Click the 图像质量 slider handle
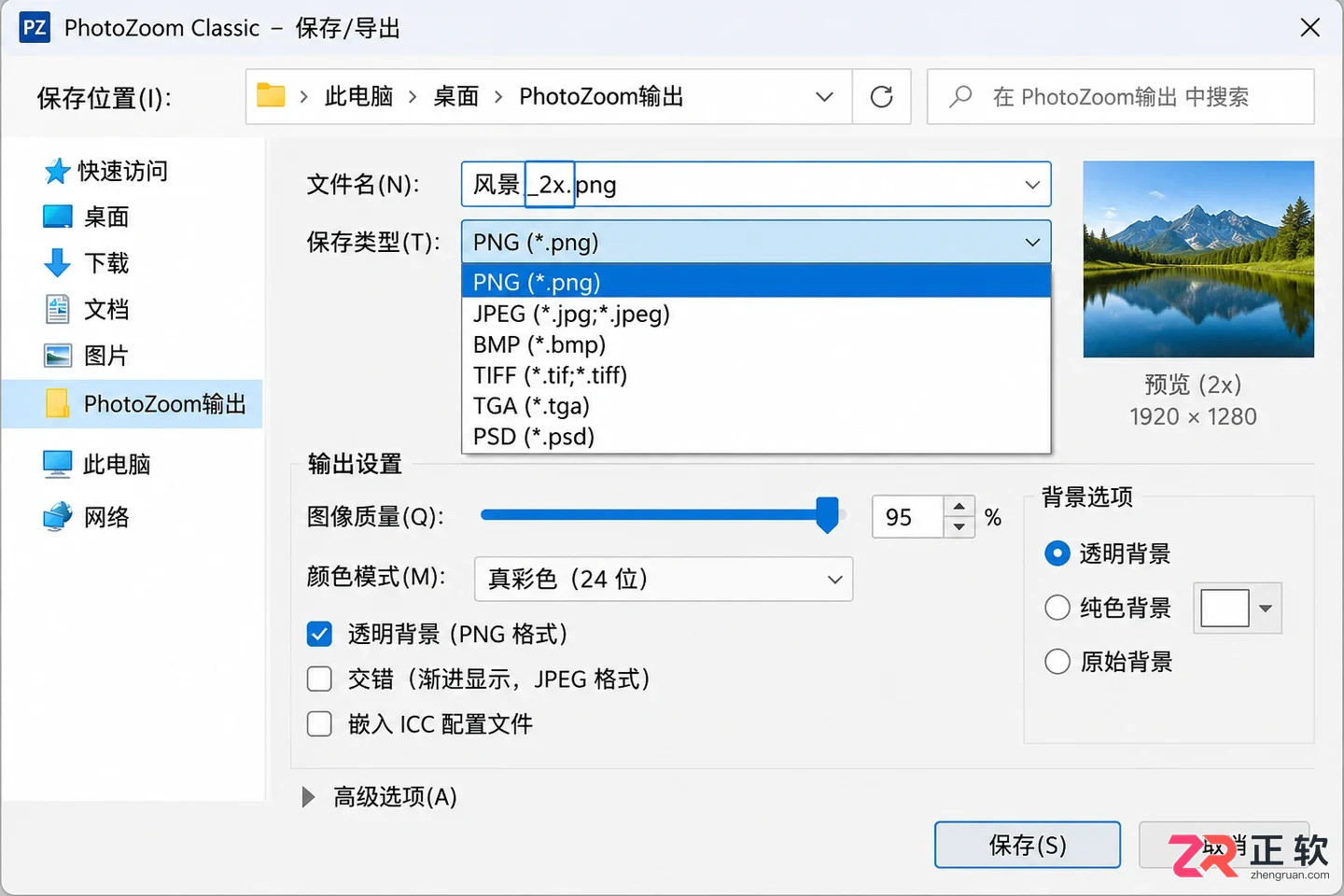Screen dimensions: 1344x896 (x=827, y=515)
